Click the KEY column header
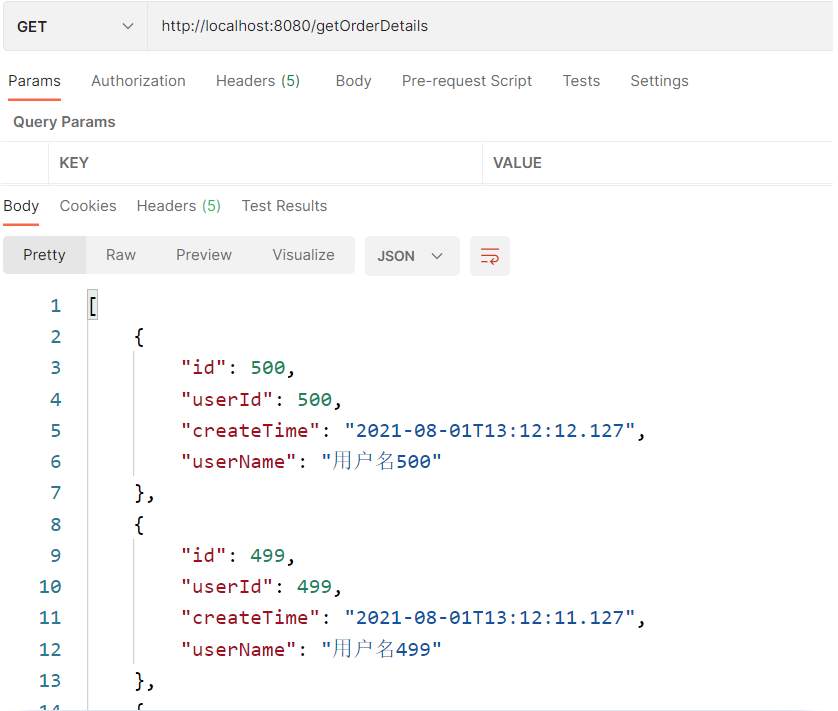 coord(74,163)
